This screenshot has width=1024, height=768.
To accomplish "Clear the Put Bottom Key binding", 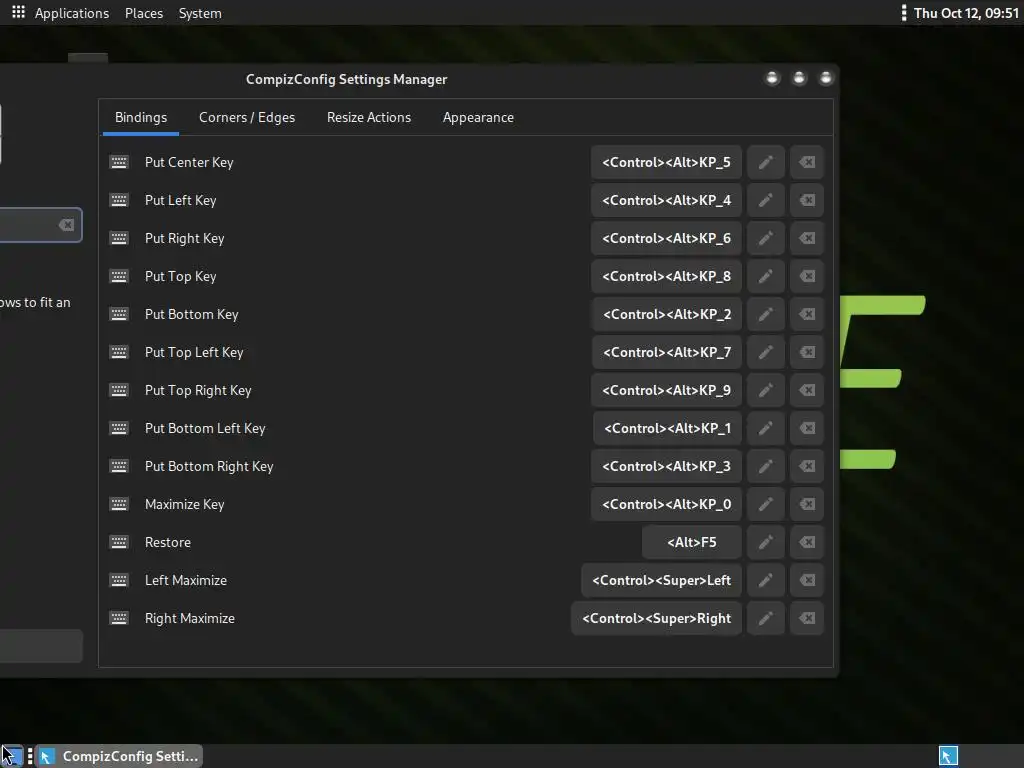I will coord(807,314).
